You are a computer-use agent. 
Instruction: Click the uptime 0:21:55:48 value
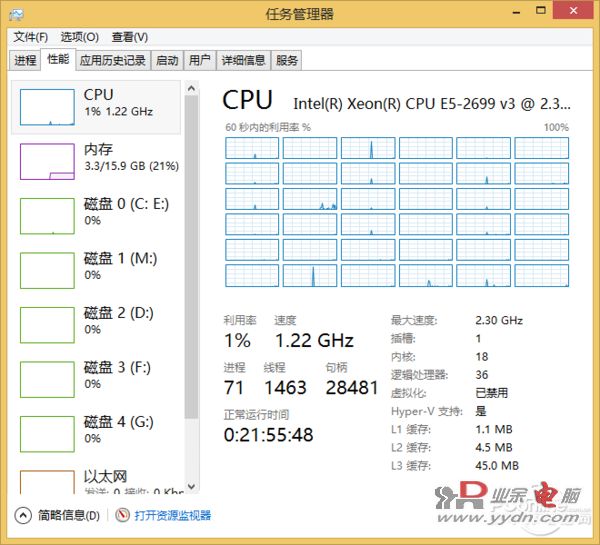pos(268,435)
